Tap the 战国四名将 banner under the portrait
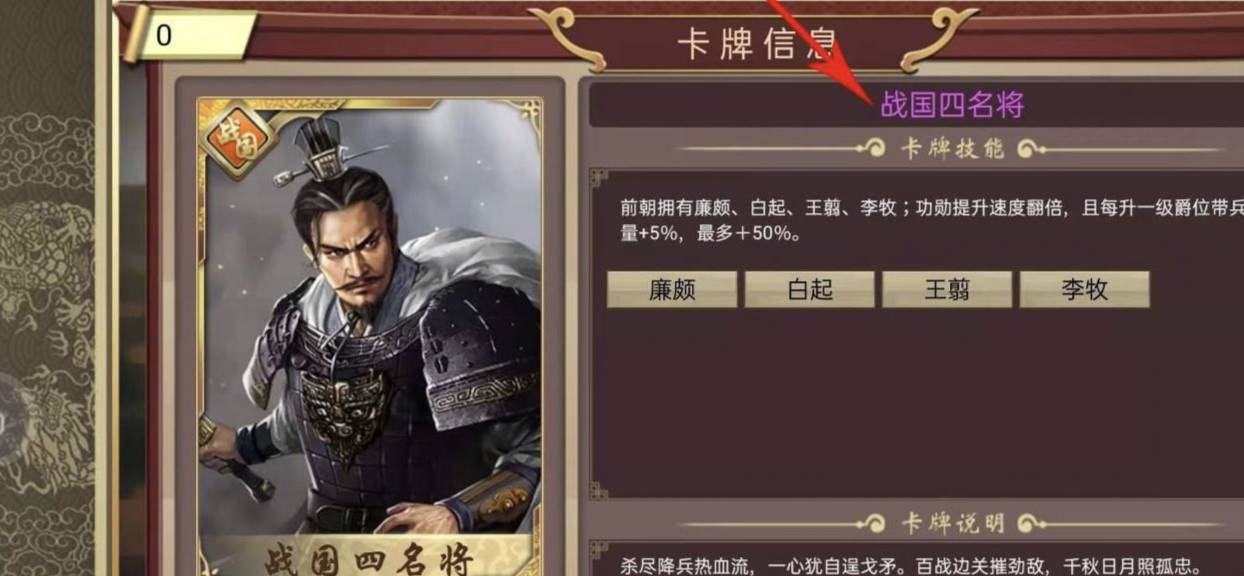Image resolution: width=1244 pixels, height=576 pixels. coord(368,558)
